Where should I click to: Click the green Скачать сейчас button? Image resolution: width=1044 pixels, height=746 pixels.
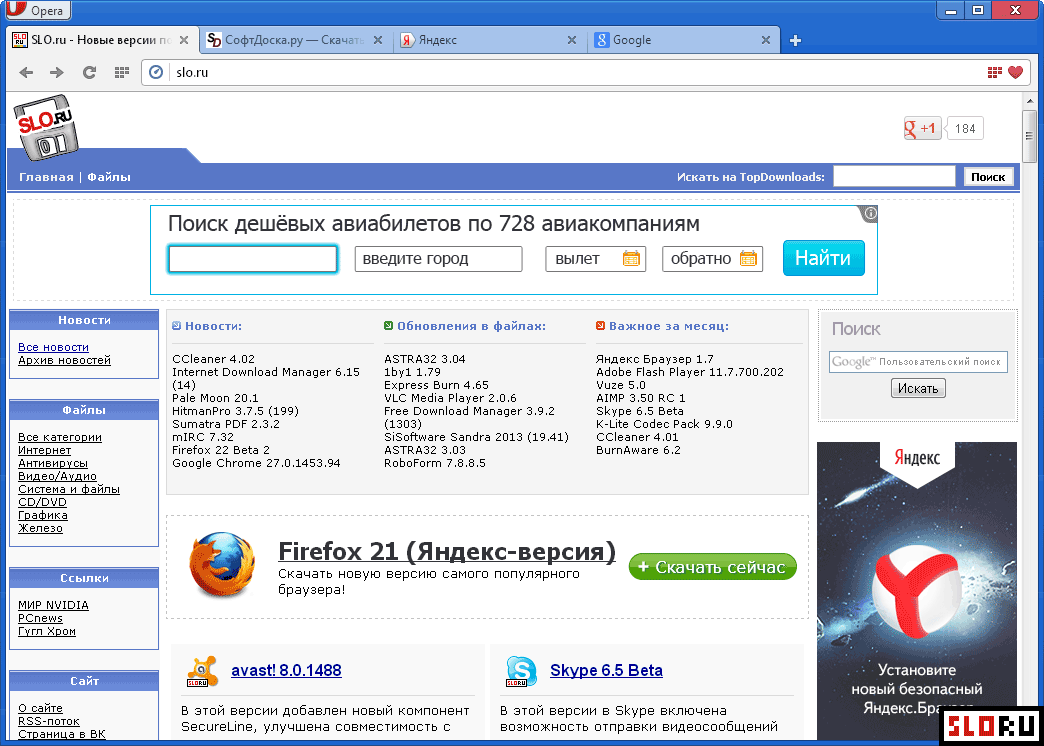712,567
